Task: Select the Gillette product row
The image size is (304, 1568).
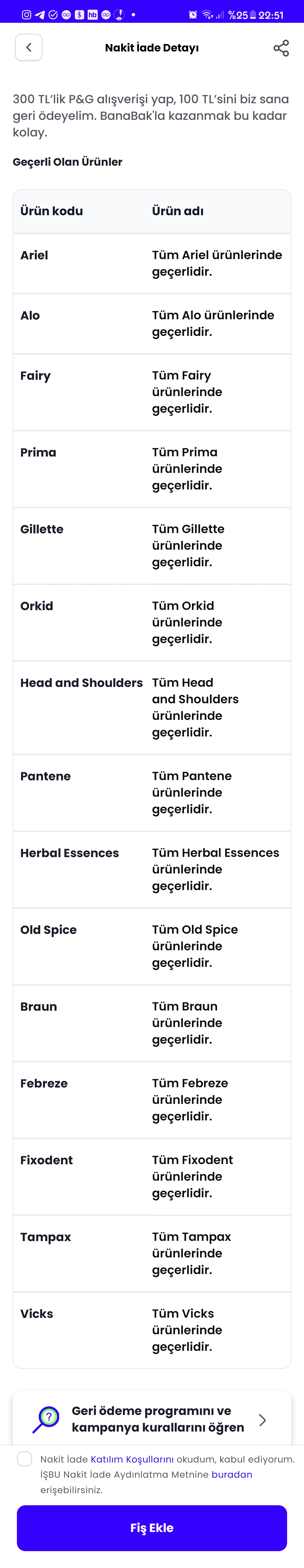Action: 152,545
